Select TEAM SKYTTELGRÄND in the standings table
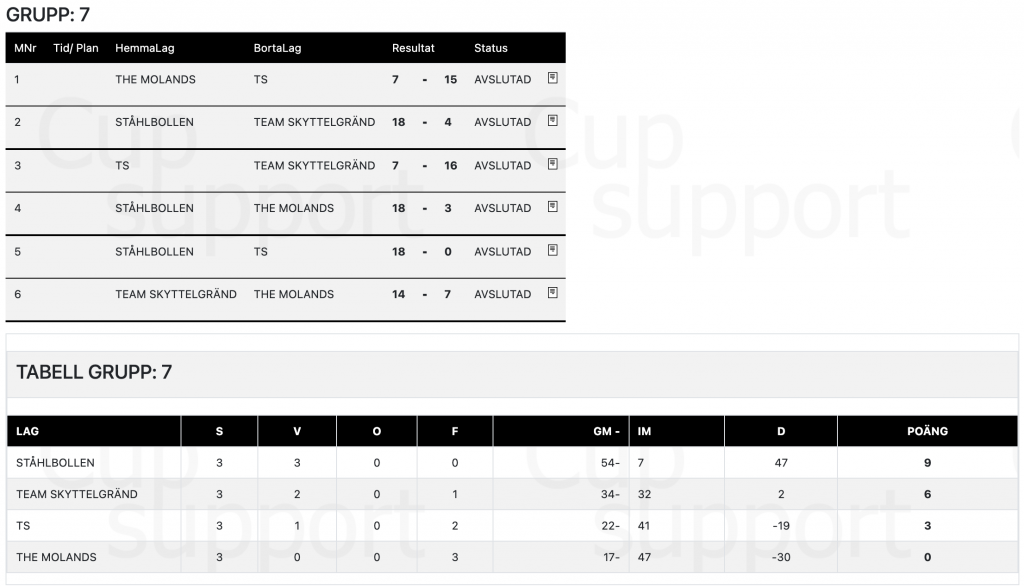This screenshot has width=1024, height=587. pos(77,494)
